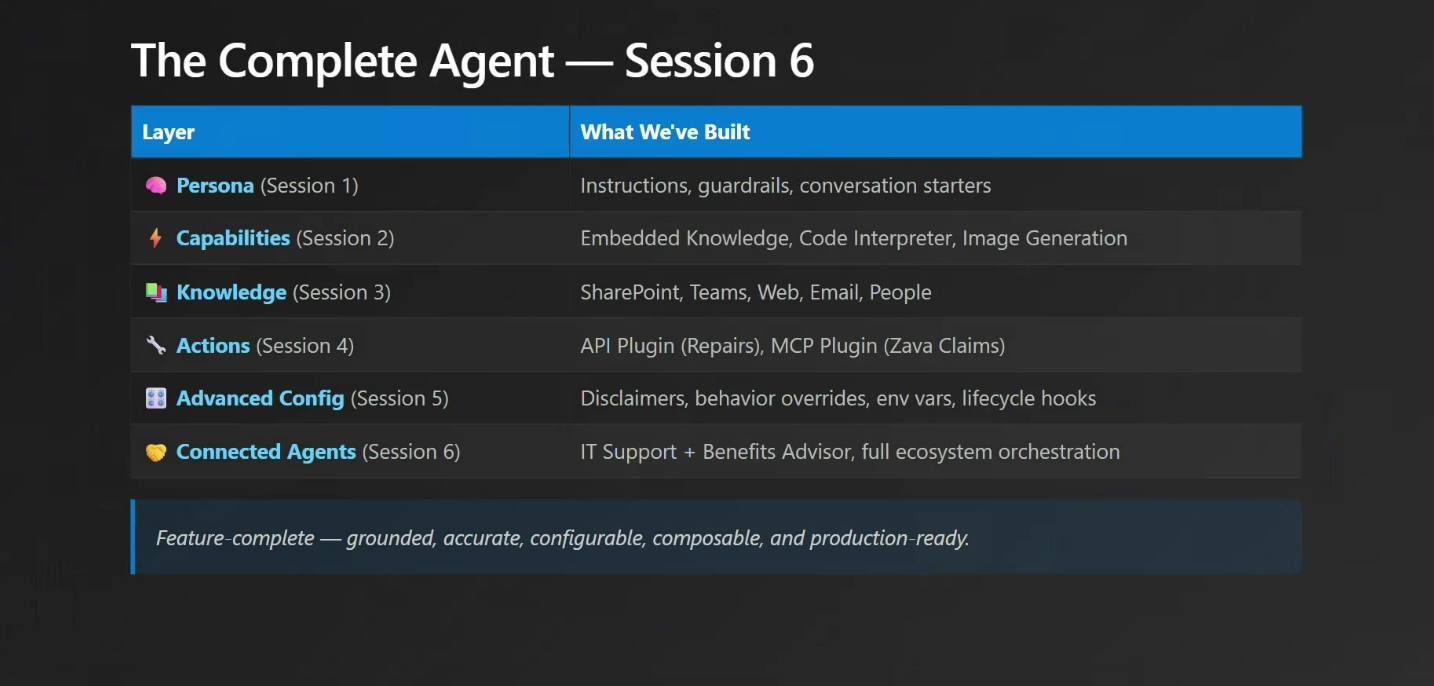This screenshot has height=686, width=1434.
Task: Click the What We've Built column header
Action: [x=665, y=132]
